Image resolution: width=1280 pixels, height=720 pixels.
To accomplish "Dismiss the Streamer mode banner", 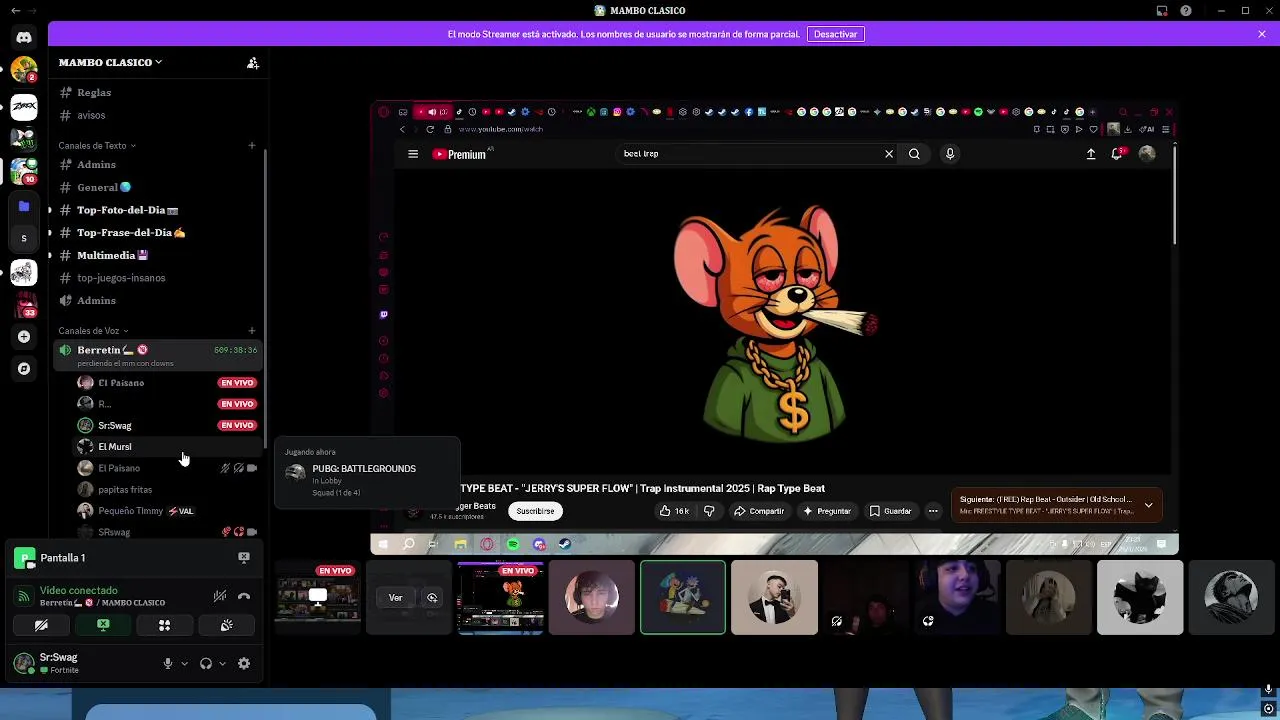I will point(1262,34).
